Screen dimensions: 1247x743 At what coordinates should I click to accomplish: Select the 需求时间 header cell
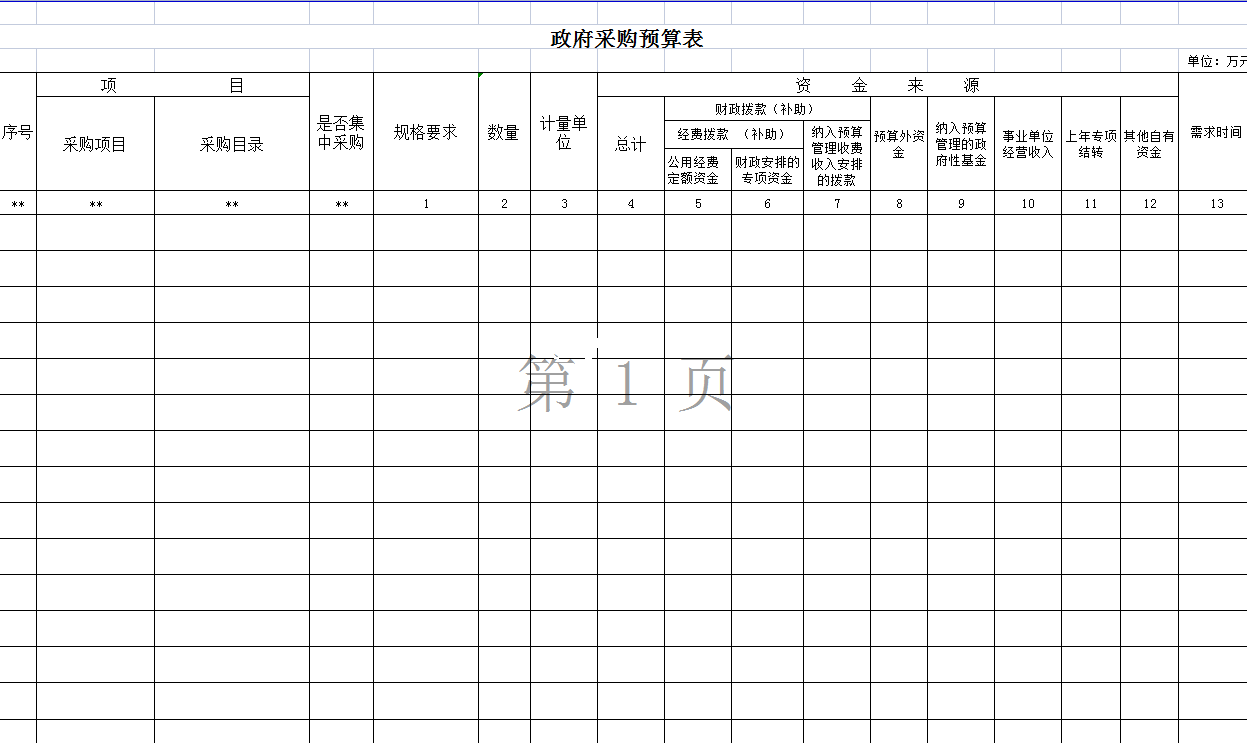[1215, 132]
